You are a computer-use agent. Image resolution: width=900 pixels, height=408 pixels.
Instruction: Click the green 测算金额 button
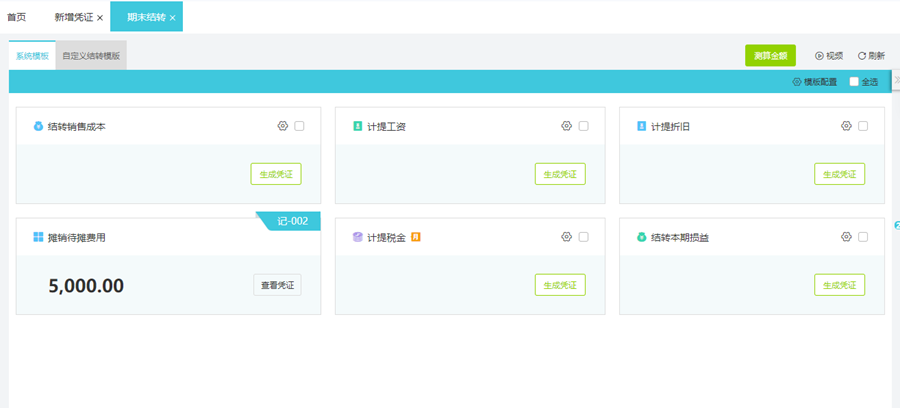coord(770,56)
